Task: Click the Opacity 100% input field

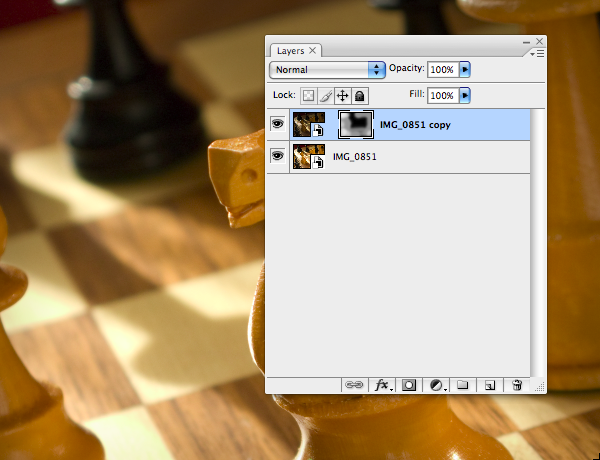Action: tap(443, 70)
